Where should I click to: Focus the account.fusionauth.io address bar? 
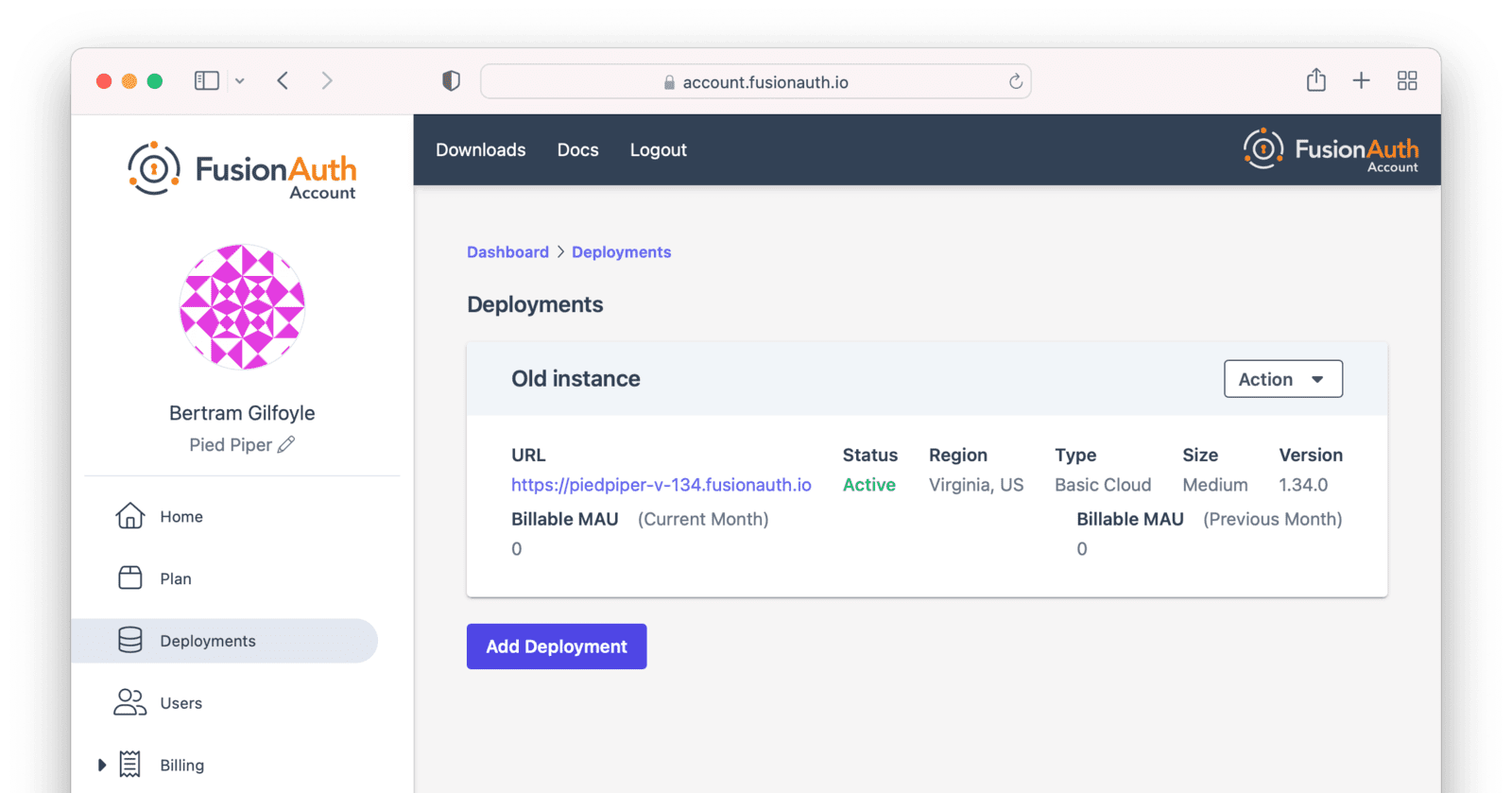756,81
